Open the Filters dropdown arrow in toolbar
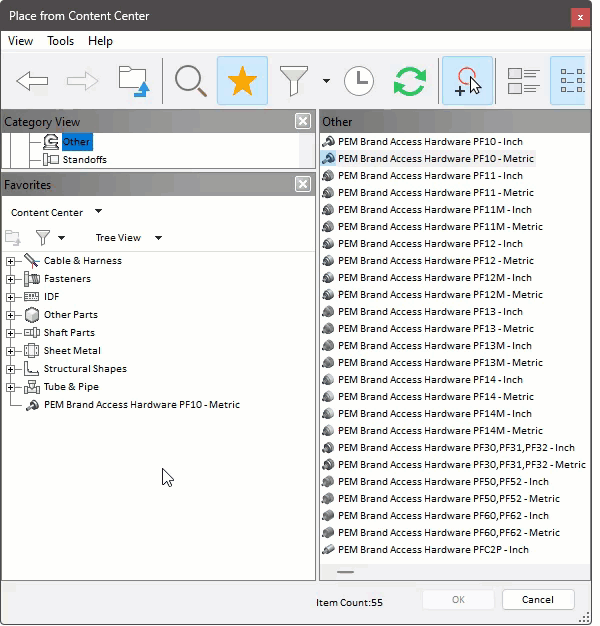Screen dimensions: 600x626 (x=327, y=81)
